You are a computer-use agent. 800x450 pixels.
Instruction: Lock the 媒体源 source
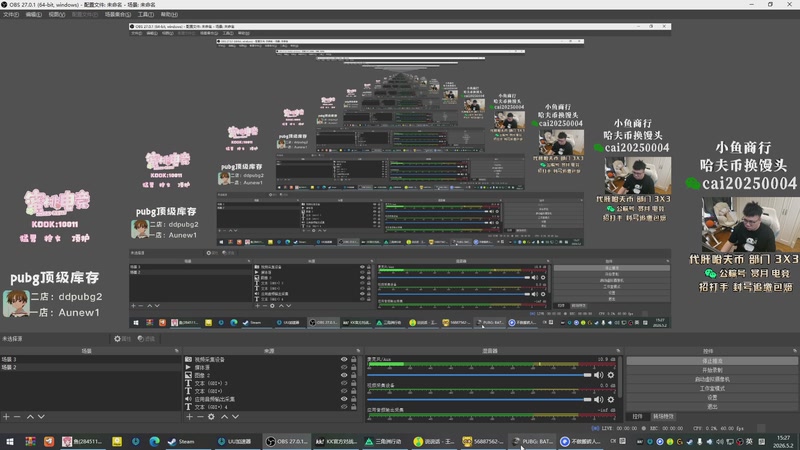click(354, 367)
